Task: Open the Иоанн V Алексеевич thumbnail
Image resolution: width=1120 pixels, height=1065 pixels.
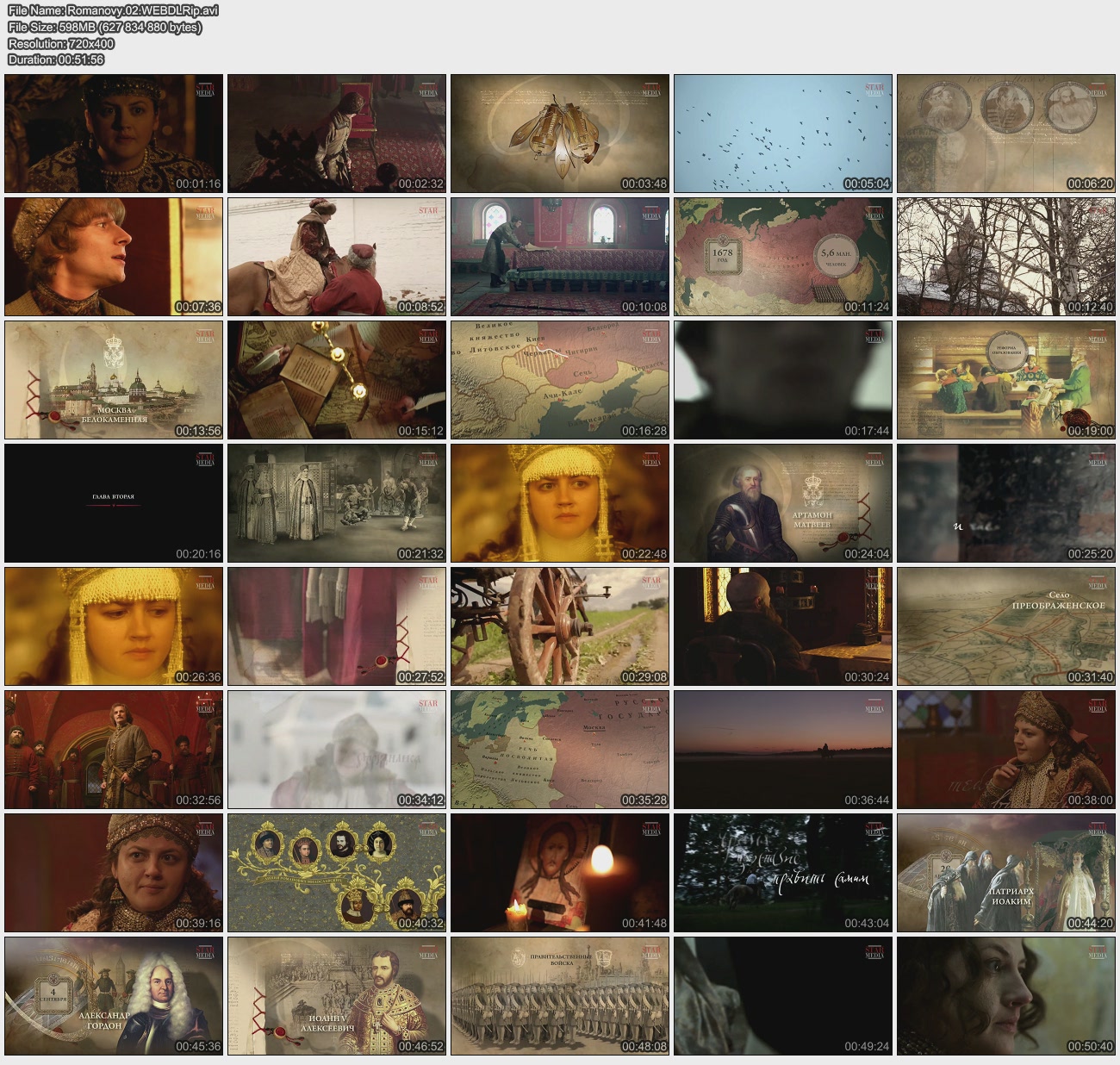Action: point(337,996)
